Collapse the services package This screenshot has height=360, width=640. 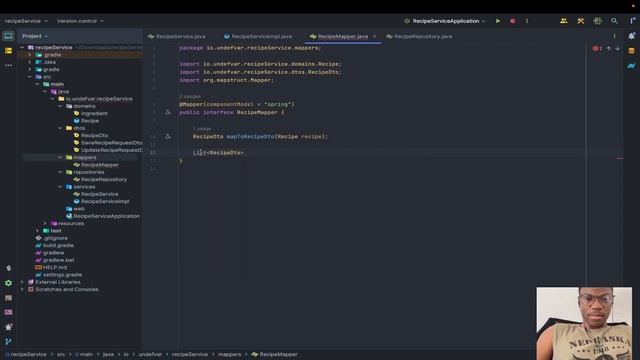60,187
